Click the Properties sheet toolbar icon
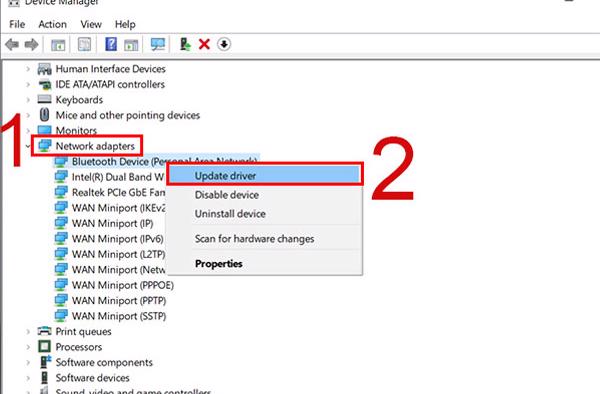This screenshot has height=394, width=600. 85,44
